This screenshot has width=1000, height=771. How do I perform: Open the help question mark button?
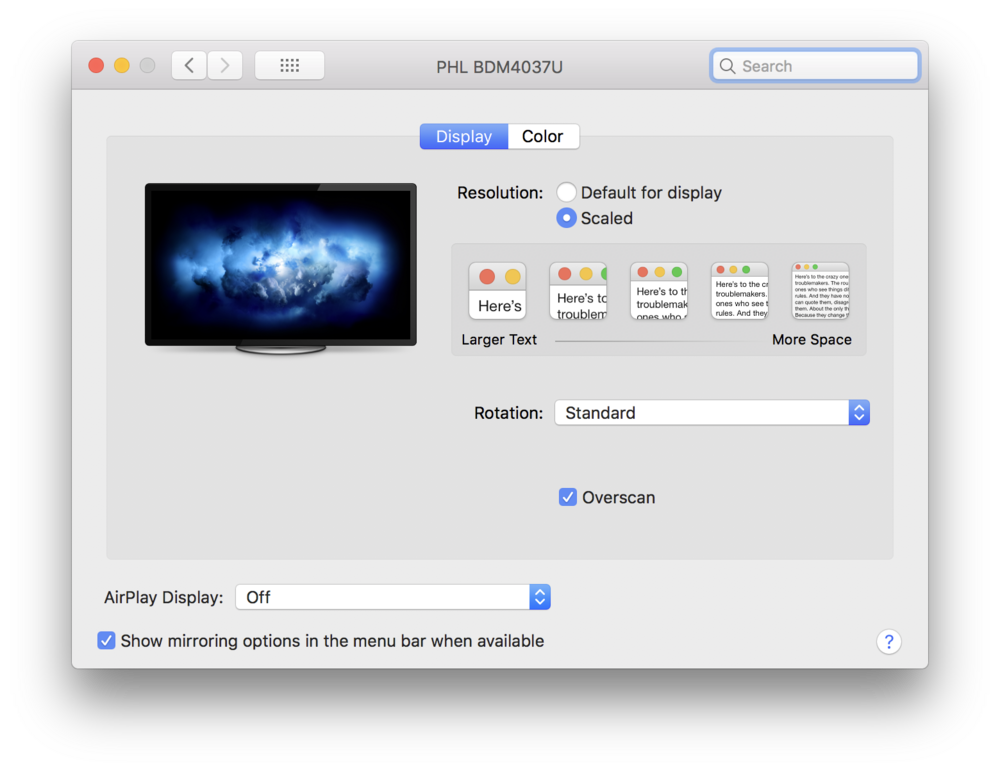889,642
